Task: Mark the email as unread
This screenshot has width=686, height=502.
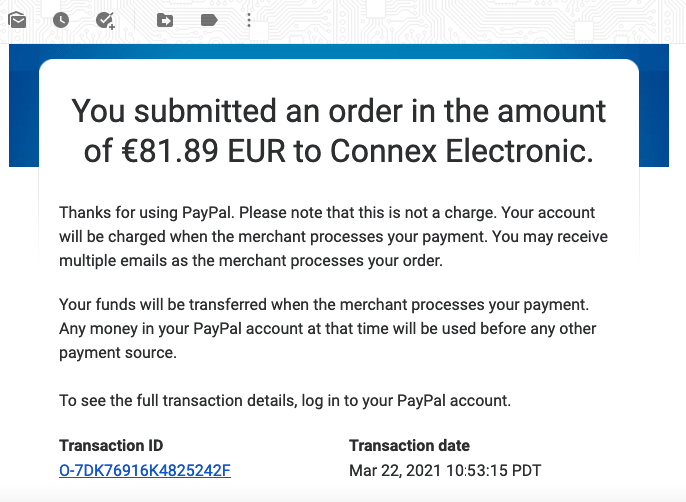Action: 17,20
